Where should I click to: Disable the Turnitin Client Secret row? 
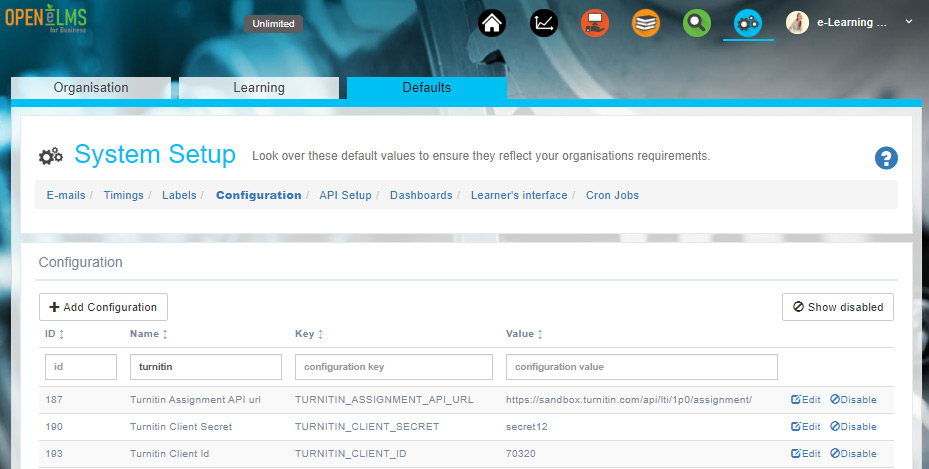tap(852, 427)
